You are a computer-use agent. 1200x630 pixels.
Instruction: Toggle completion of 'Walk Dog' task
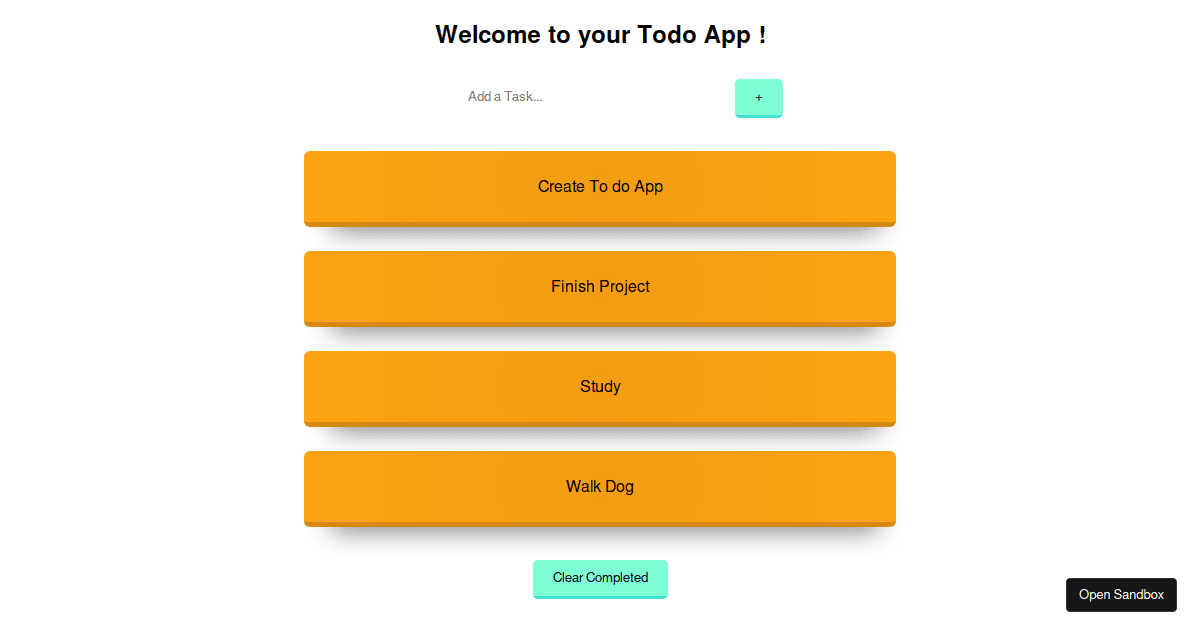[x=600, y=487]
